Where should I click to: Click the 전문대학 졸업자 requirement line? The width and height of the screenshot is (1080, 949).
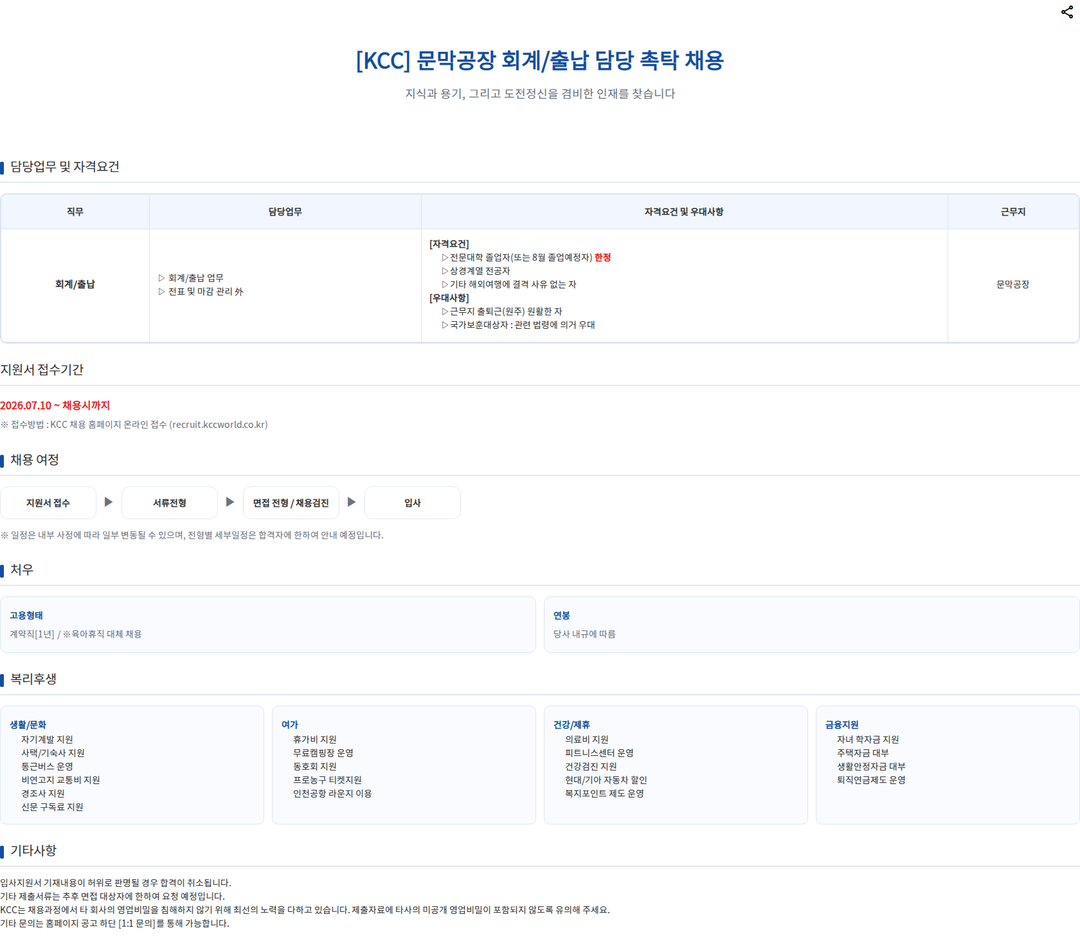pyautogui.click(x=526, y=258)
